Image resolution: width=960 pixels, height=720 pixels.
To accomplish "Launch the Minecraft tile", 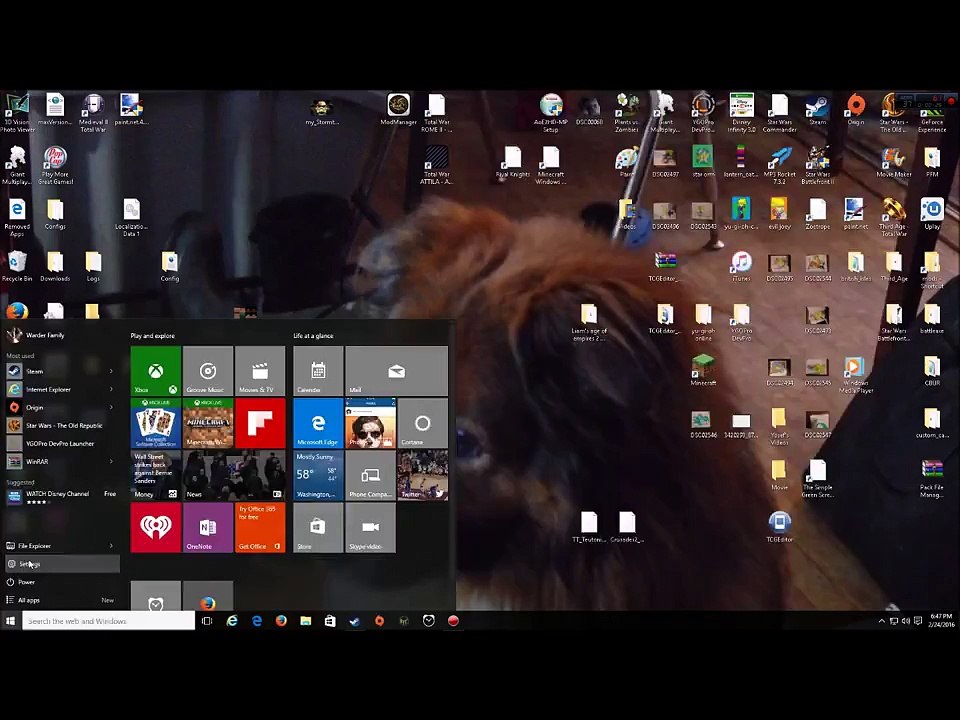I will [x=208, y=423].
